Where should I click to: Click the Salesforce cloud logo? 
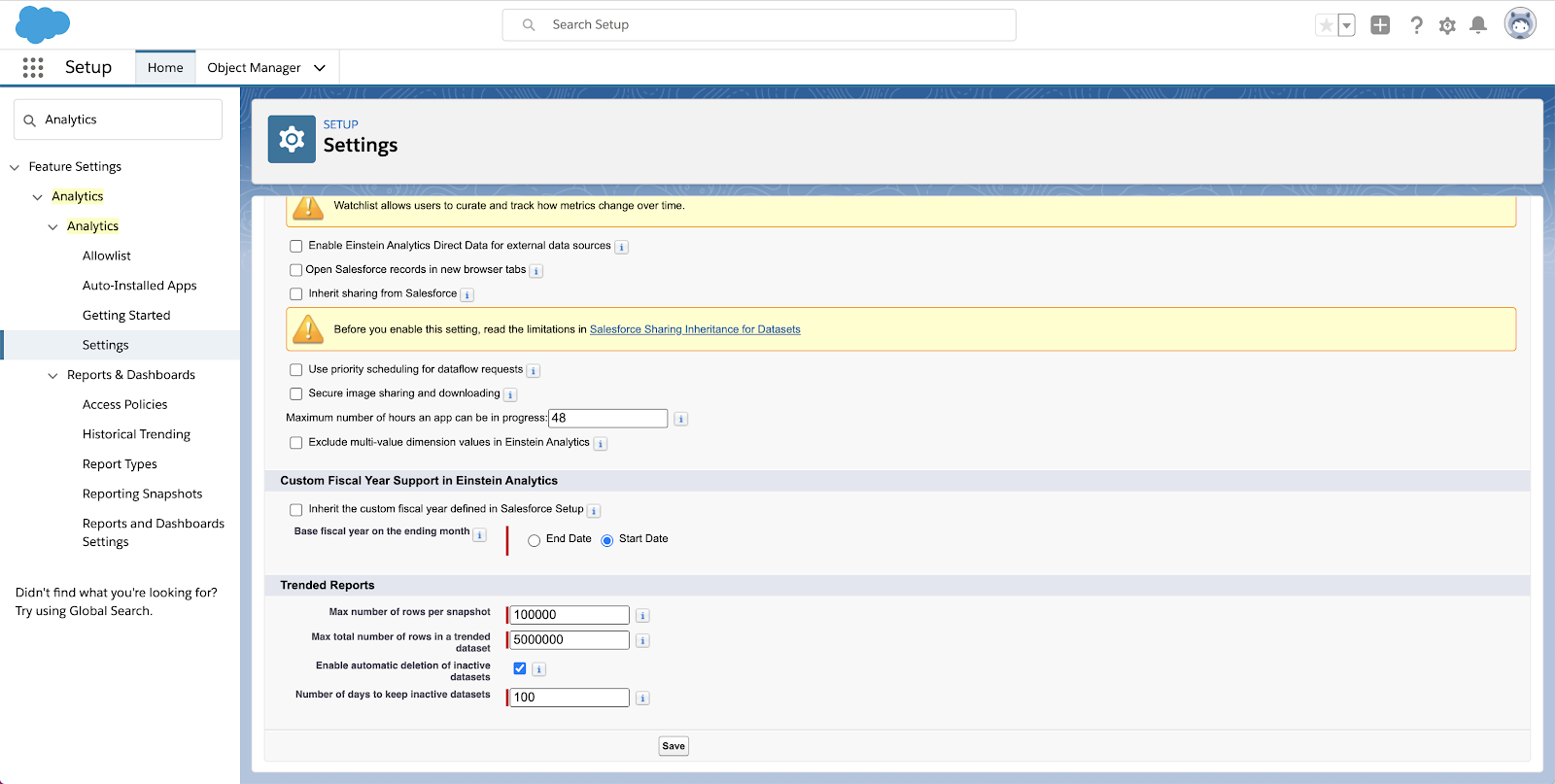[x=43, y=24]
